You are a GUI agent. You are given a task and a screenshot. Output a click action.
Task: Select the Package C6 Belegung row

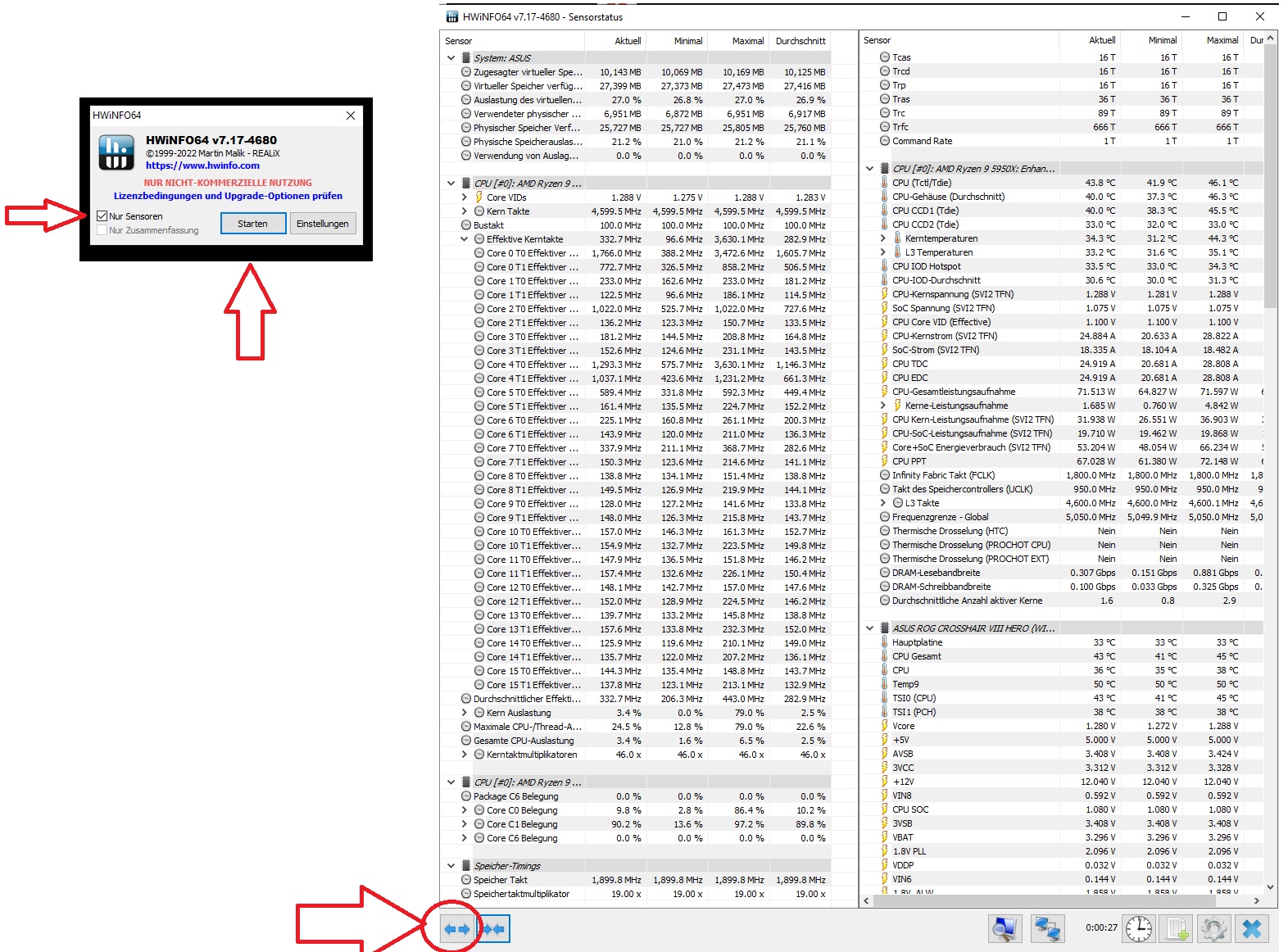(x=636, y=796)
